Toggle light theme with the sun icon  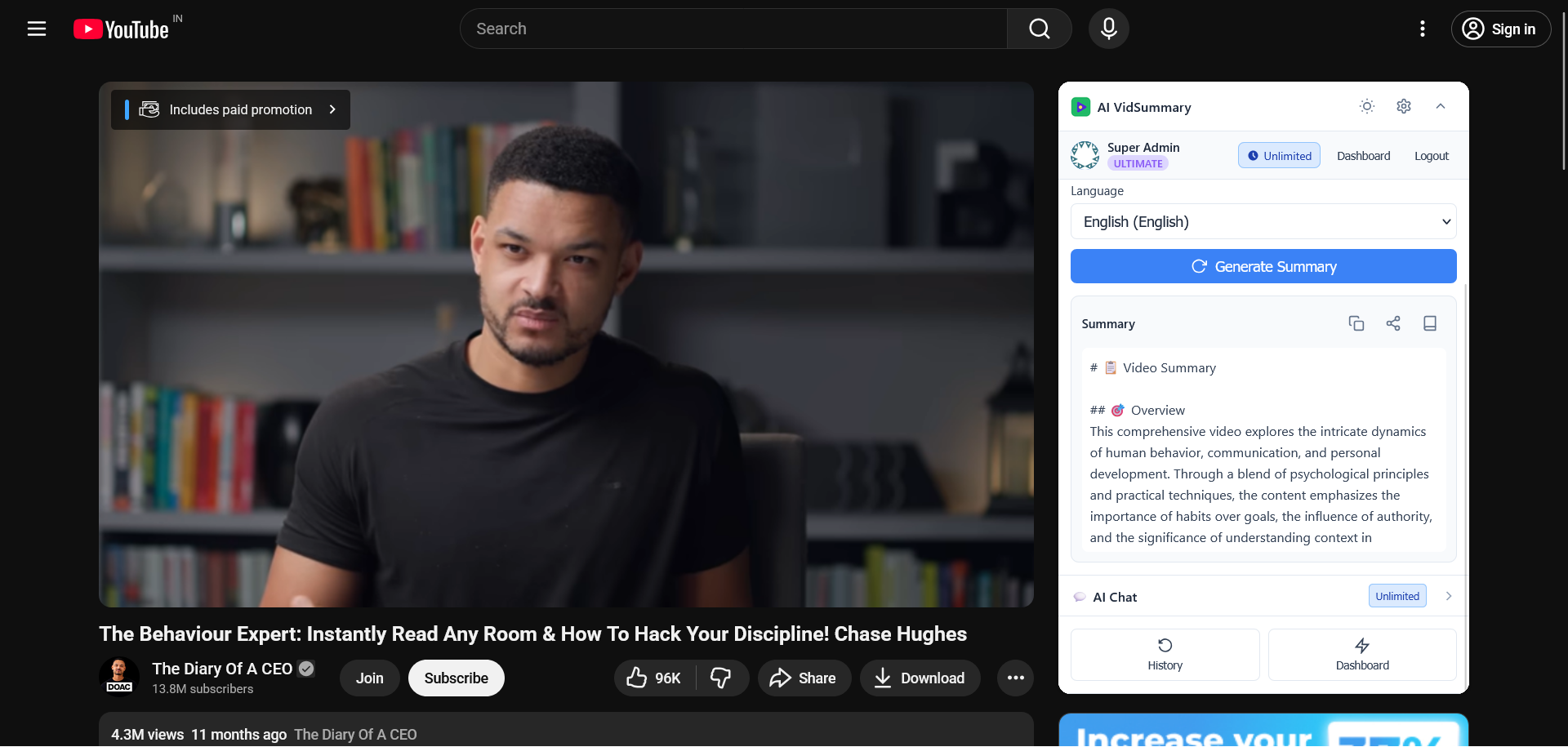[1367, 106]
